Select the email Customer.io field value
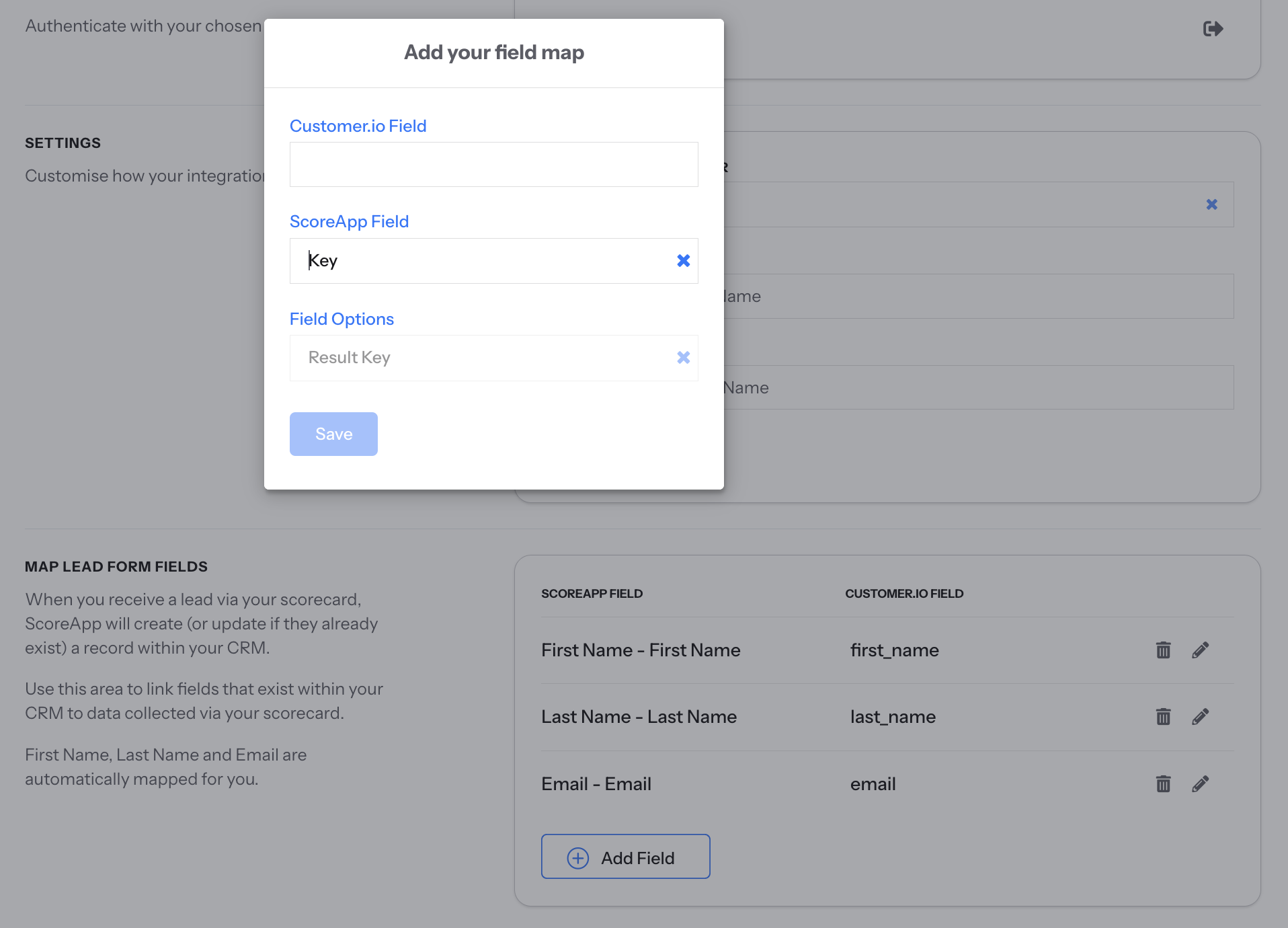Screen dimensions: 1288x928 873,784
